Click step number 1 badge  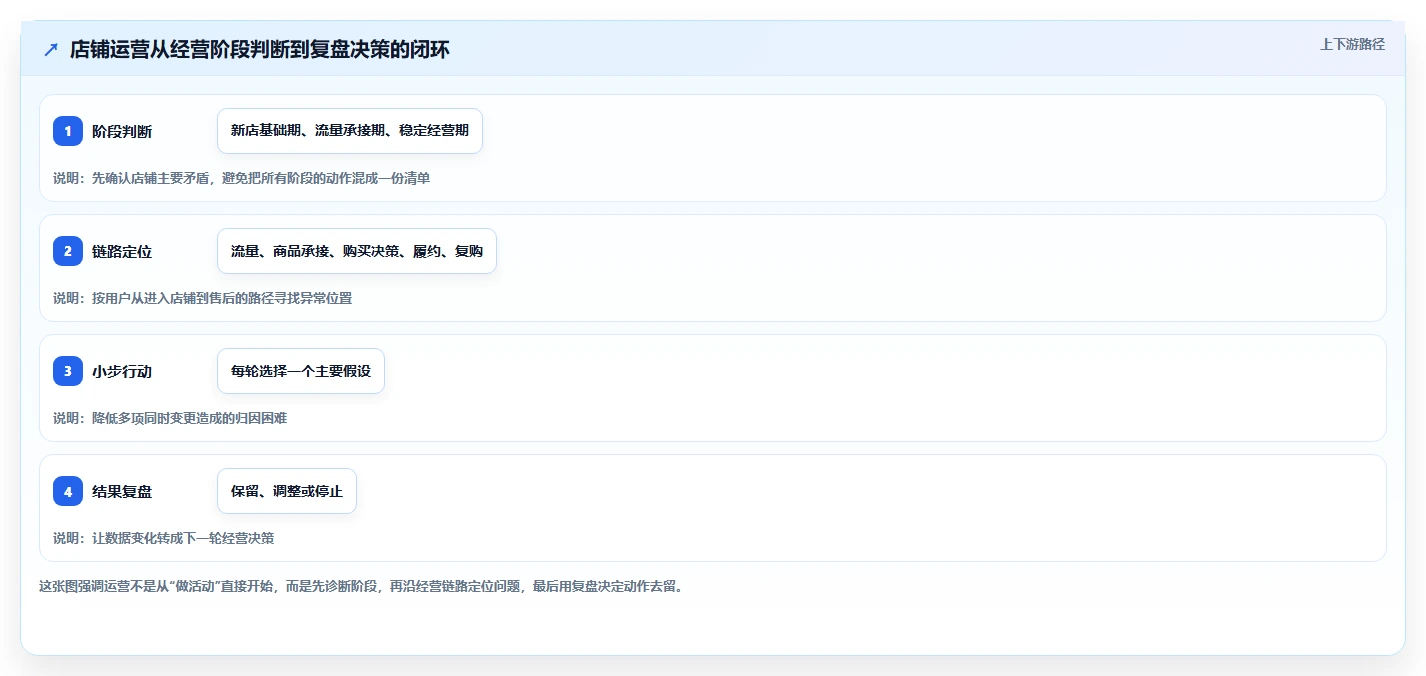tap(68, 131)
